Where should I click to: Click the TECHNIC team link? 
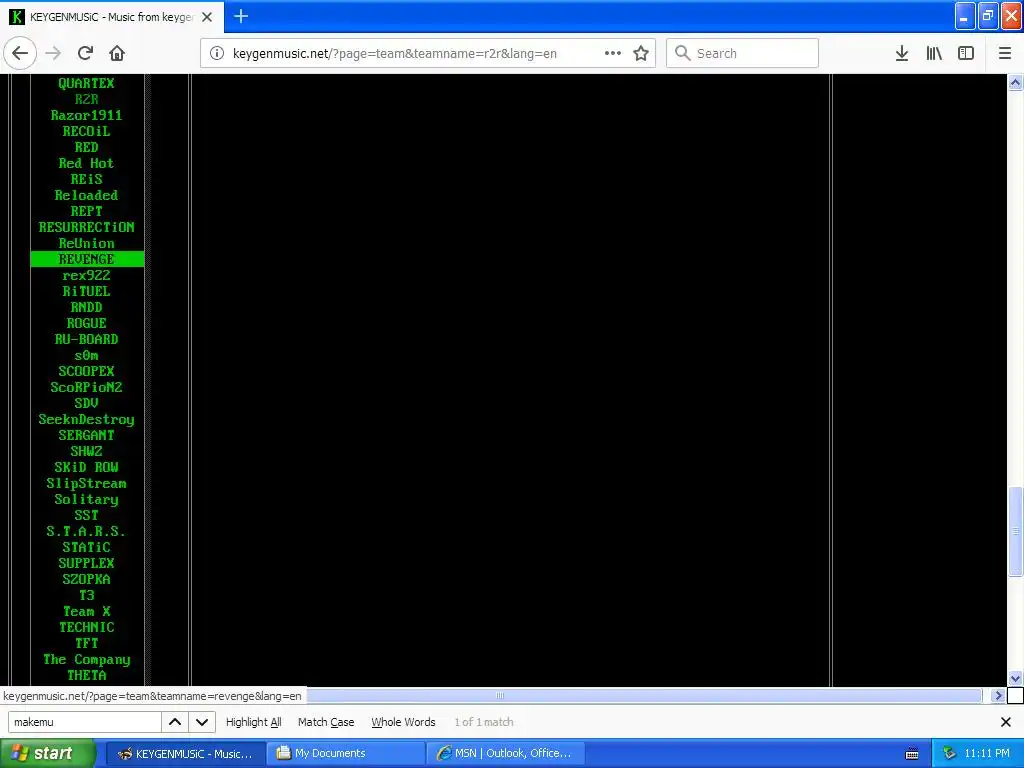tap(86, 627)
